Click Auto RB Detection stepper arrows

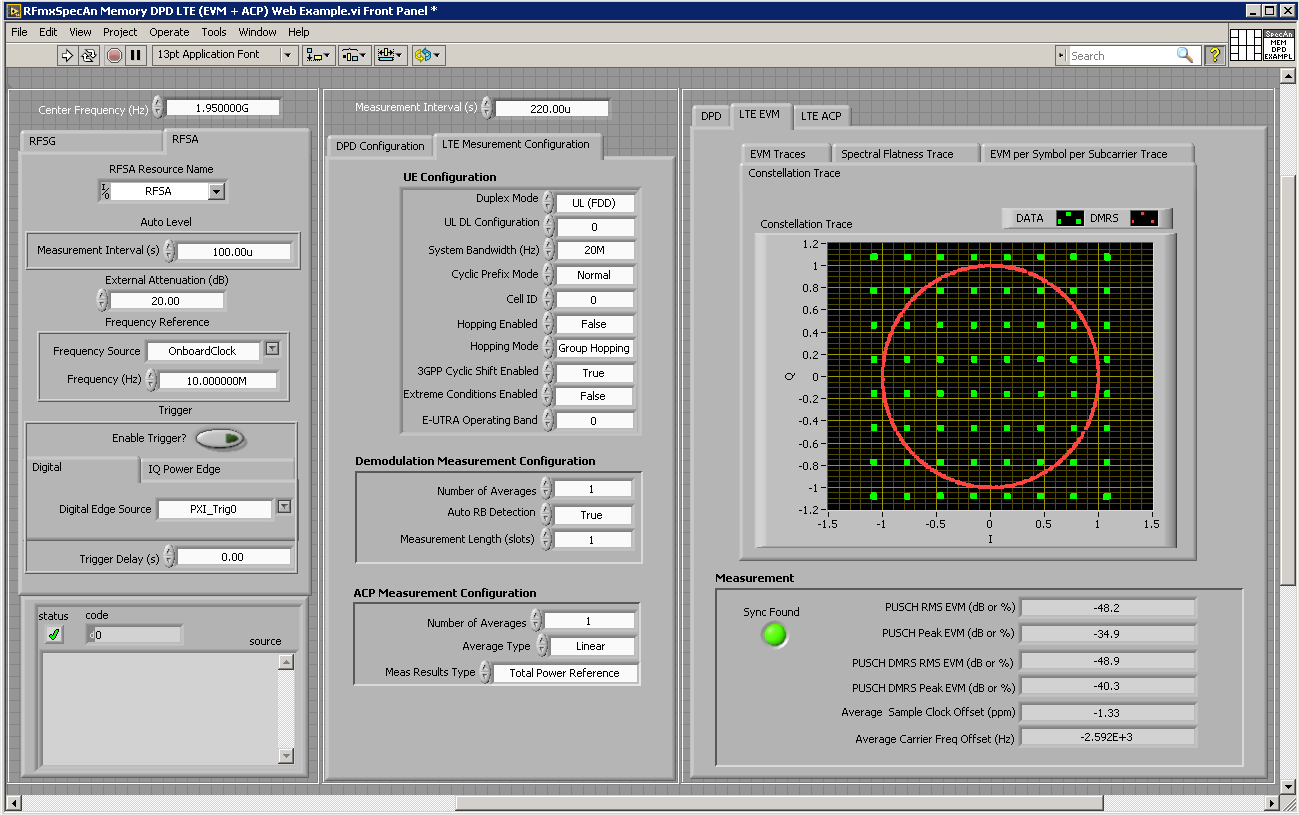[x=546, y=514]
